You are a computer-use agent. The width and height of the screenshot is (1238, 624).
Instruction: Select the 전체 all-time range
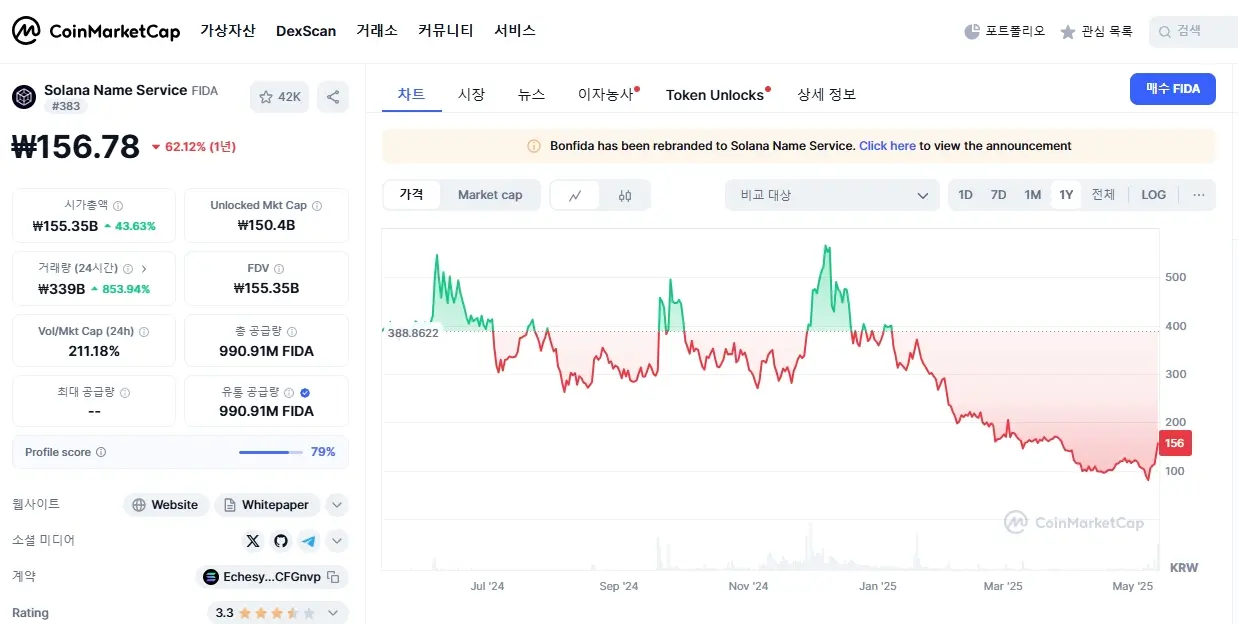coord(1103,195)
